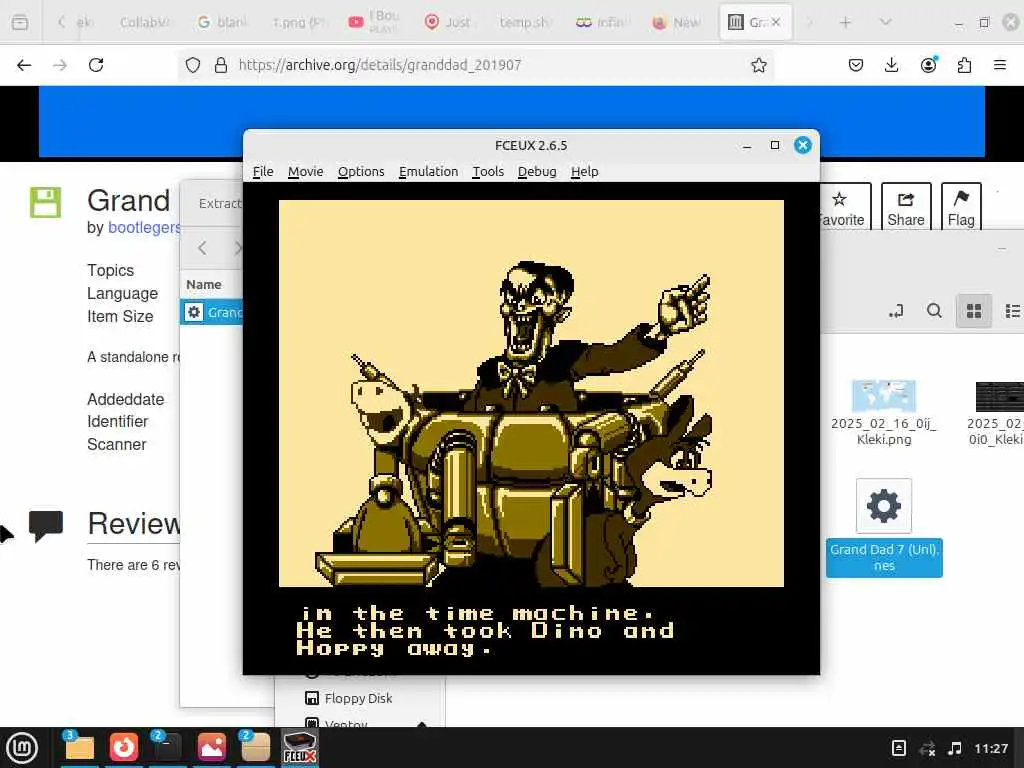Open the Pocket save icon in Firefox toolbar
The image size is (1024, 768).
(x=856, y=65)
